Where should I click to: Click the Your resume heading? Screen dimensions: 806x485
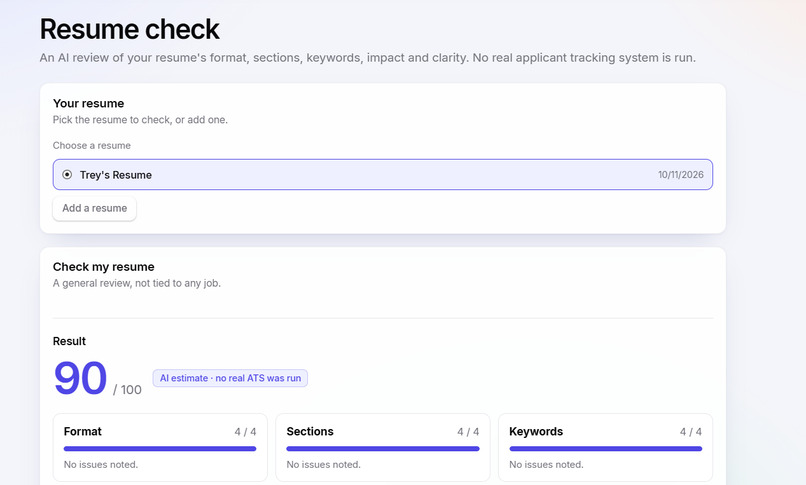pyautogui.click(x=88, y=103)
